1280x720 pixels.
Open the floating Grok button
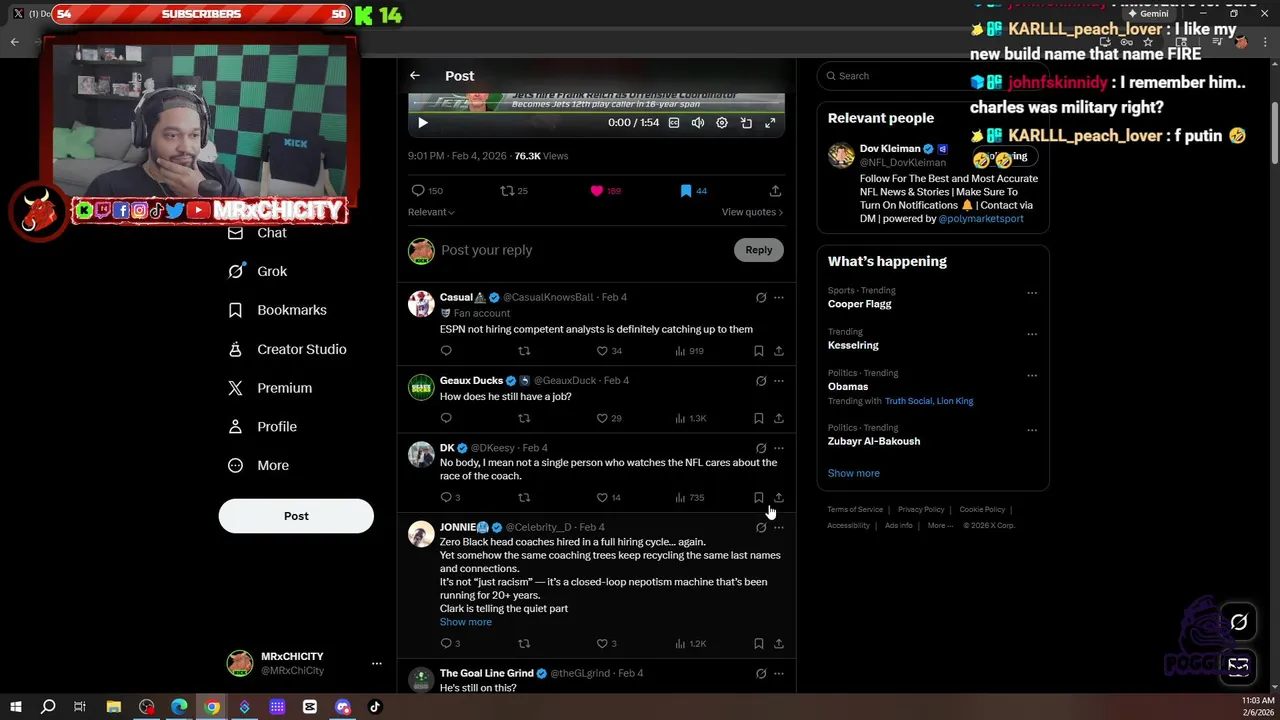(1239, 622)
